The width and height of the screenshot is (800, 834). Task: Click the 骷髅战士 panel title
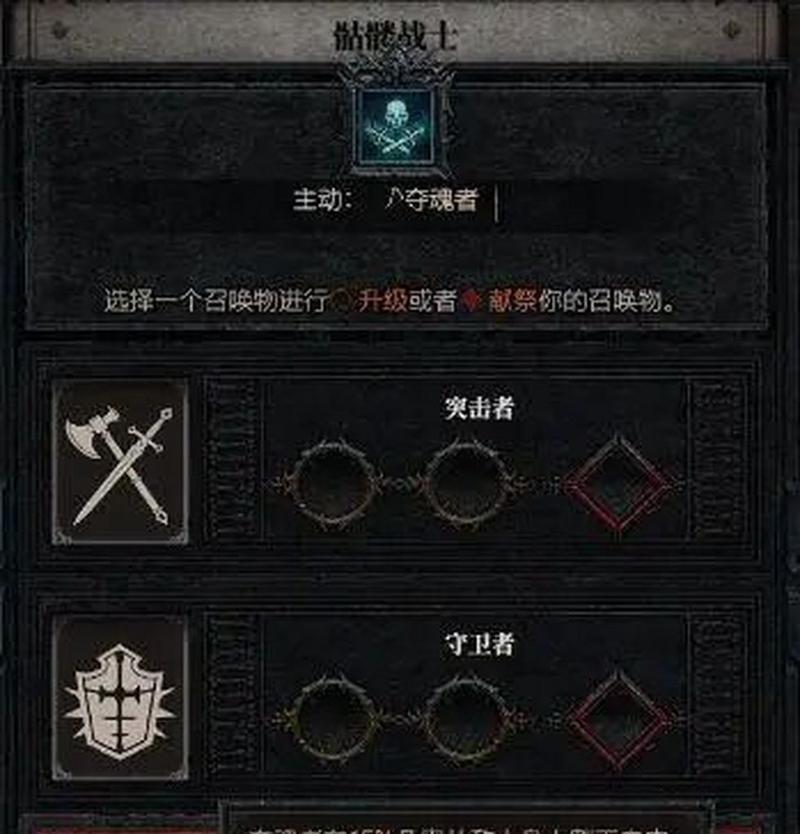pyautogui.click(x=395, y=36)
